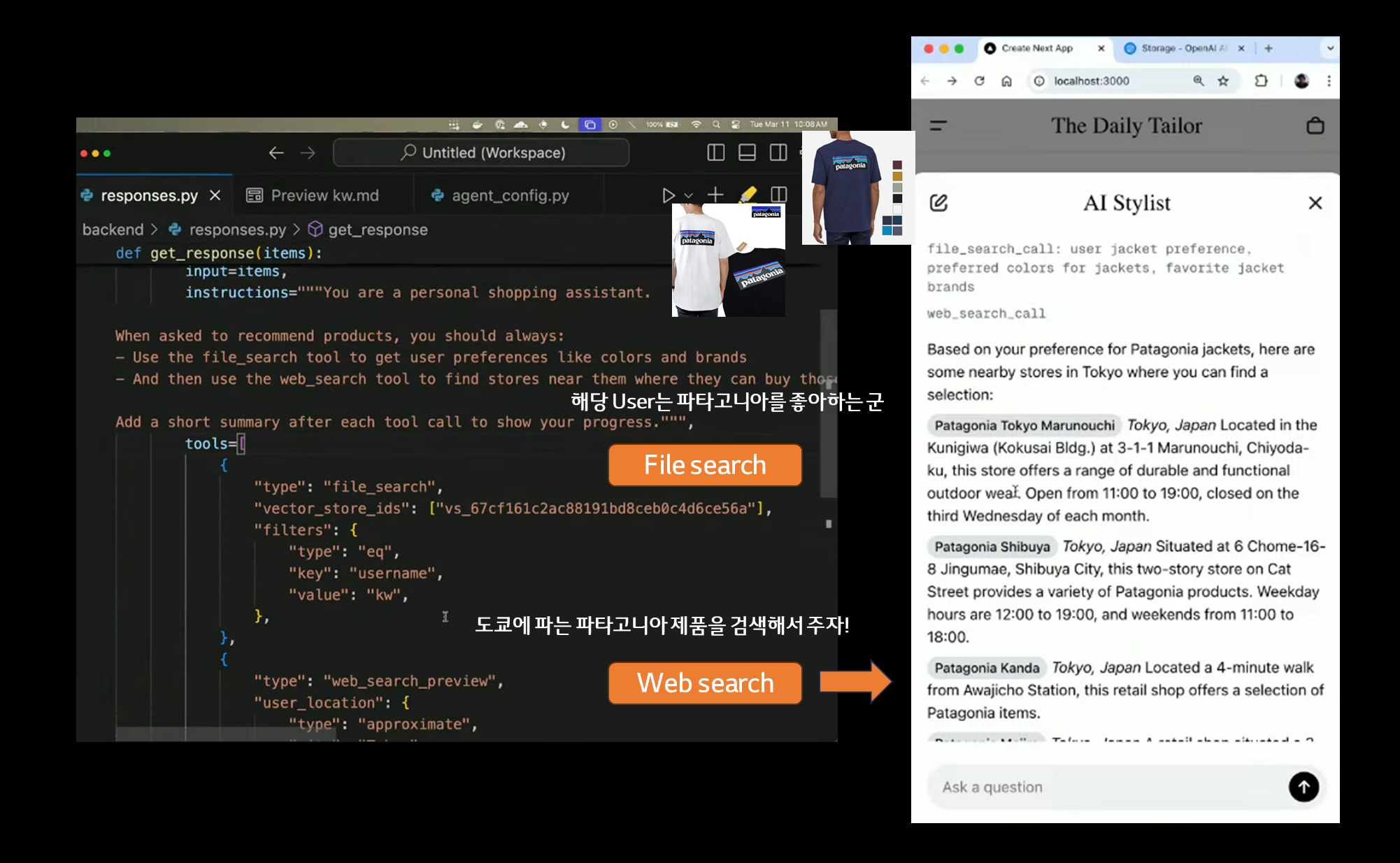Click the zoom magnifier in address bar
The image size is (1400, 863).
tap(1199, 81)
